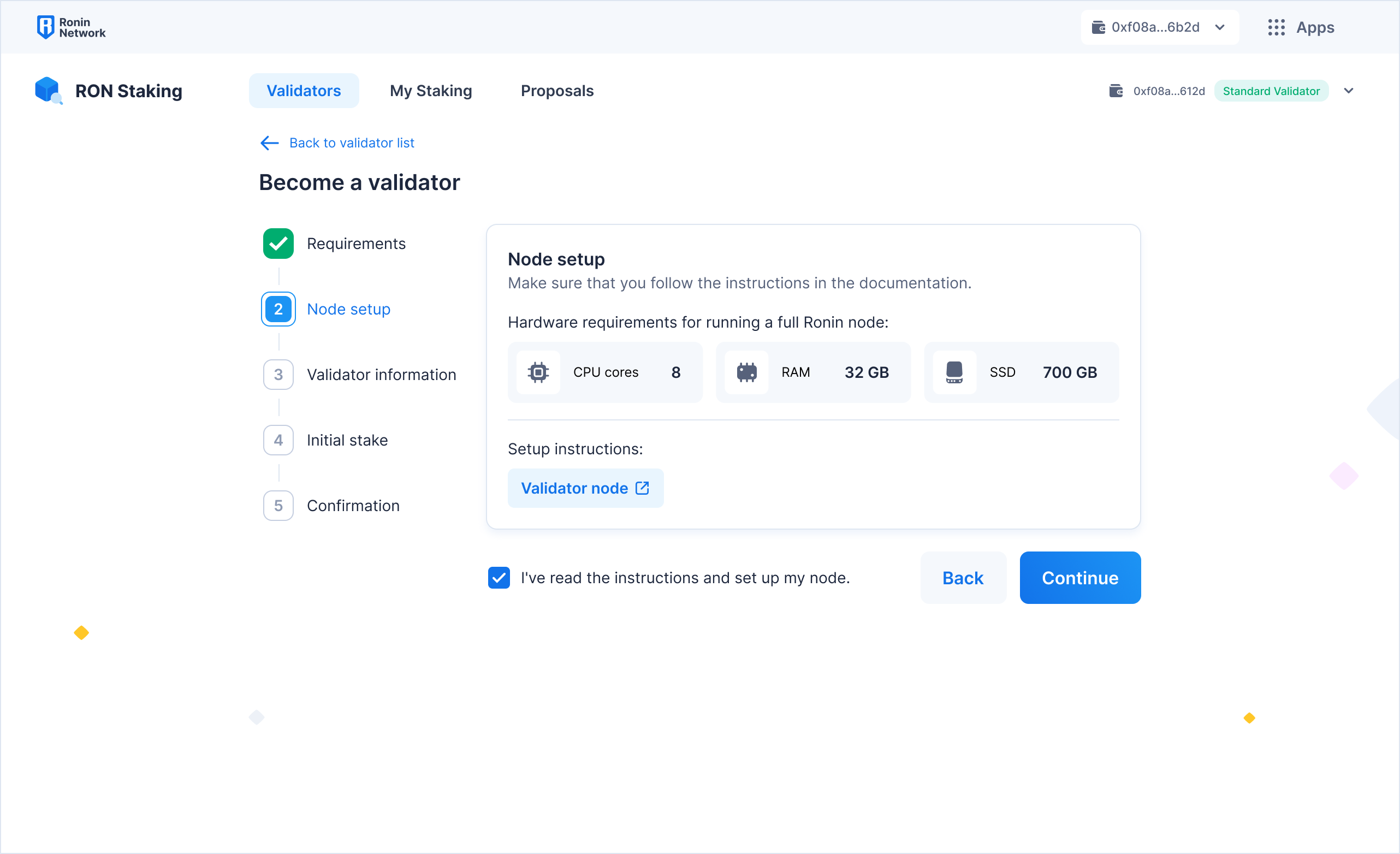Switch to the My Staking tab
Image resolution: width=1400 pixels, height=854 pixels.
430,91
